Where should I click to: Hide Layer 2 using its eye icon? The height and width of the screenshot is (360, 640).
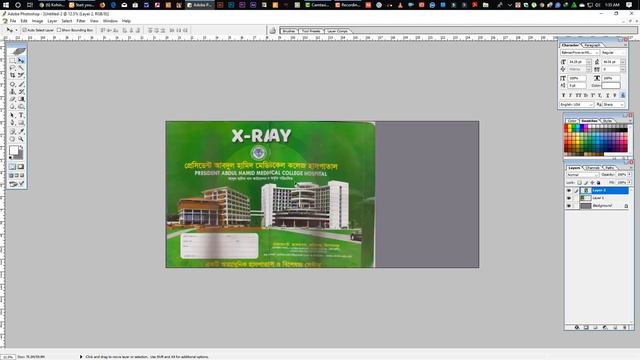(x=569, y=191)
